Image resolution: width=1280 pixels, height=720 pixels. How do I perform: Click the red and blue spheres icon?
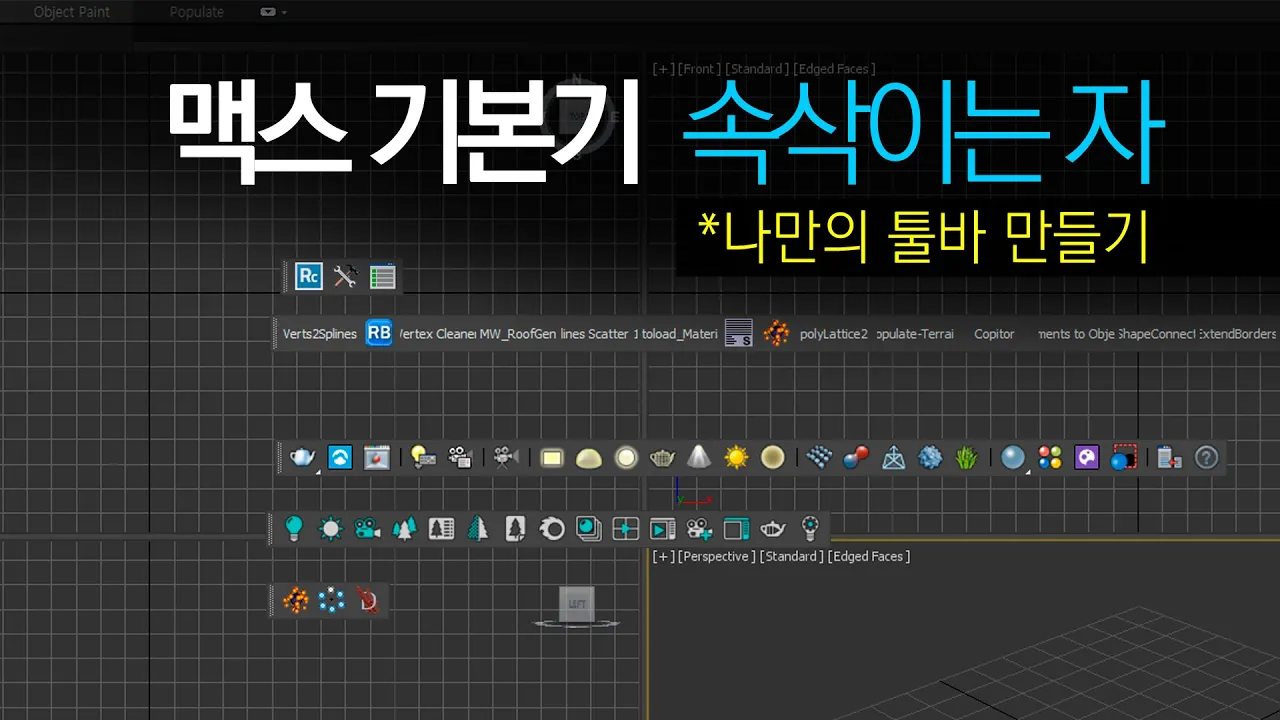click(x=856, y=458)
